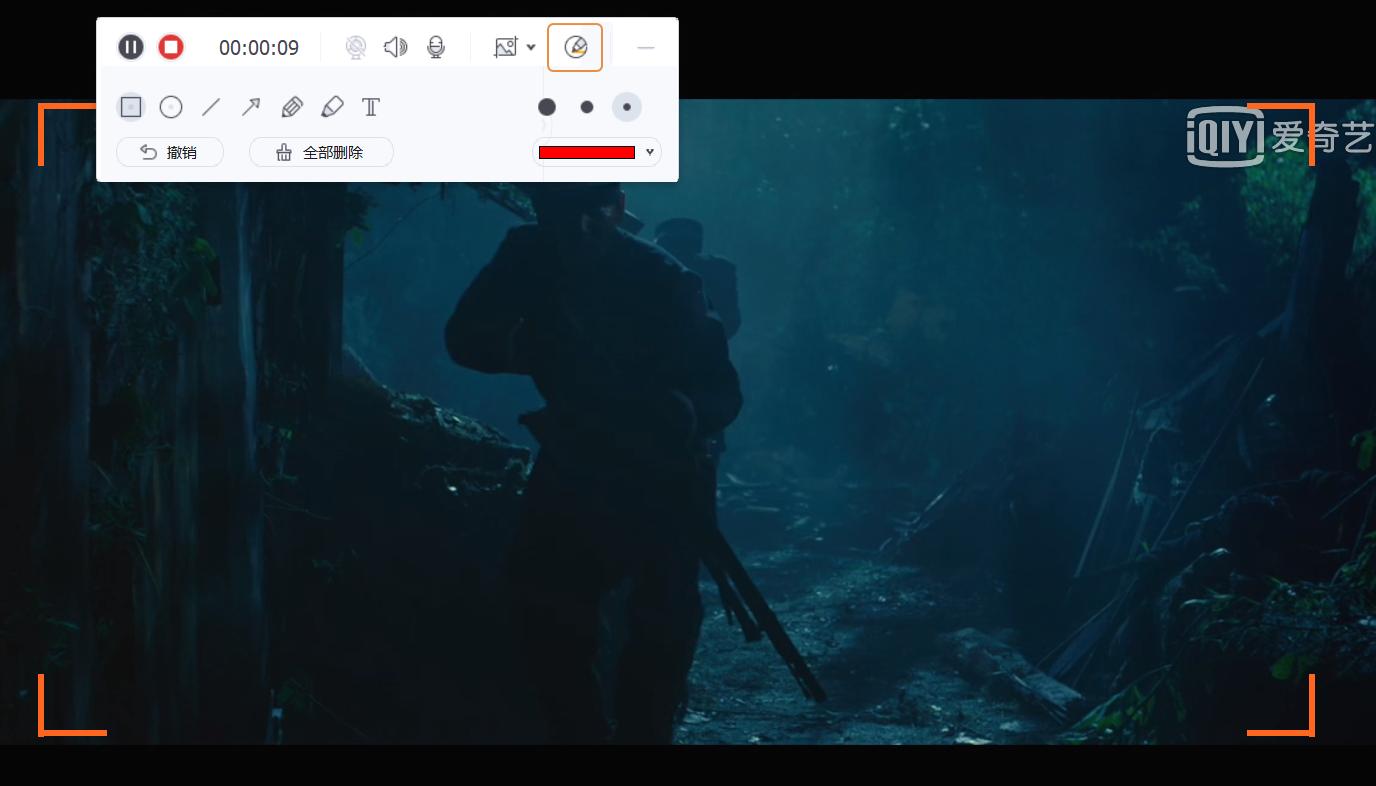Mute the system speaker audio

pos(396,47)
